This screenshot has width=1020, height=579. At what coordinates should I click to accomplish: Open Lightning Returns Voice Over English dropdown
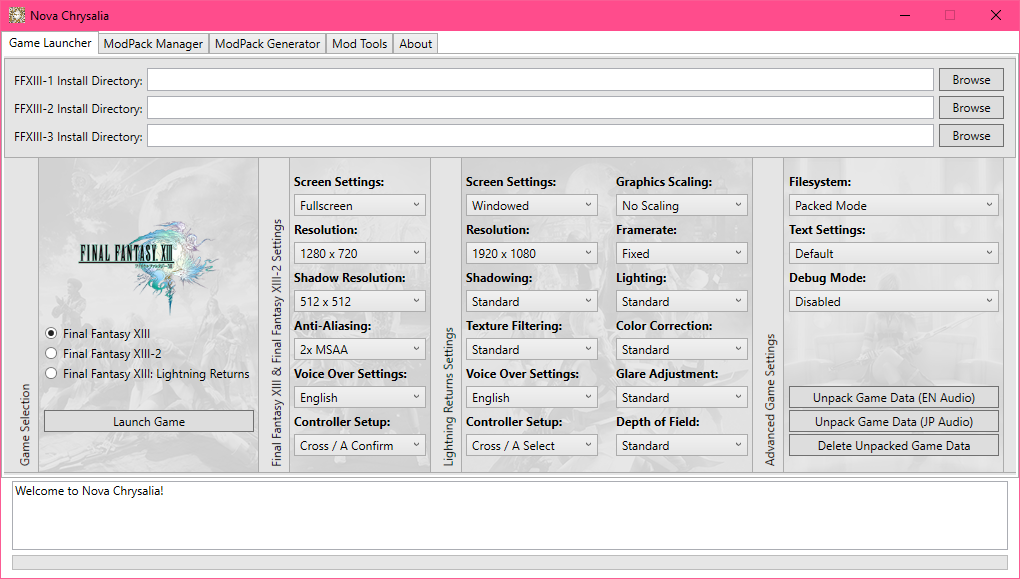pyautogui.click(x=531, y=397)
